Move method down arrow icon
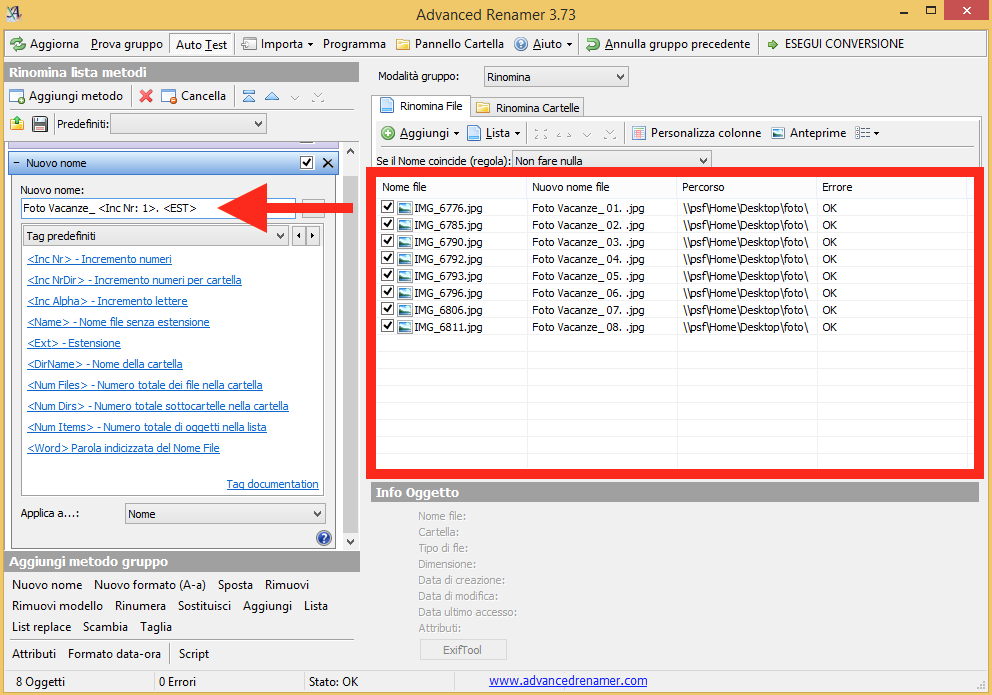 coord(295,97)
